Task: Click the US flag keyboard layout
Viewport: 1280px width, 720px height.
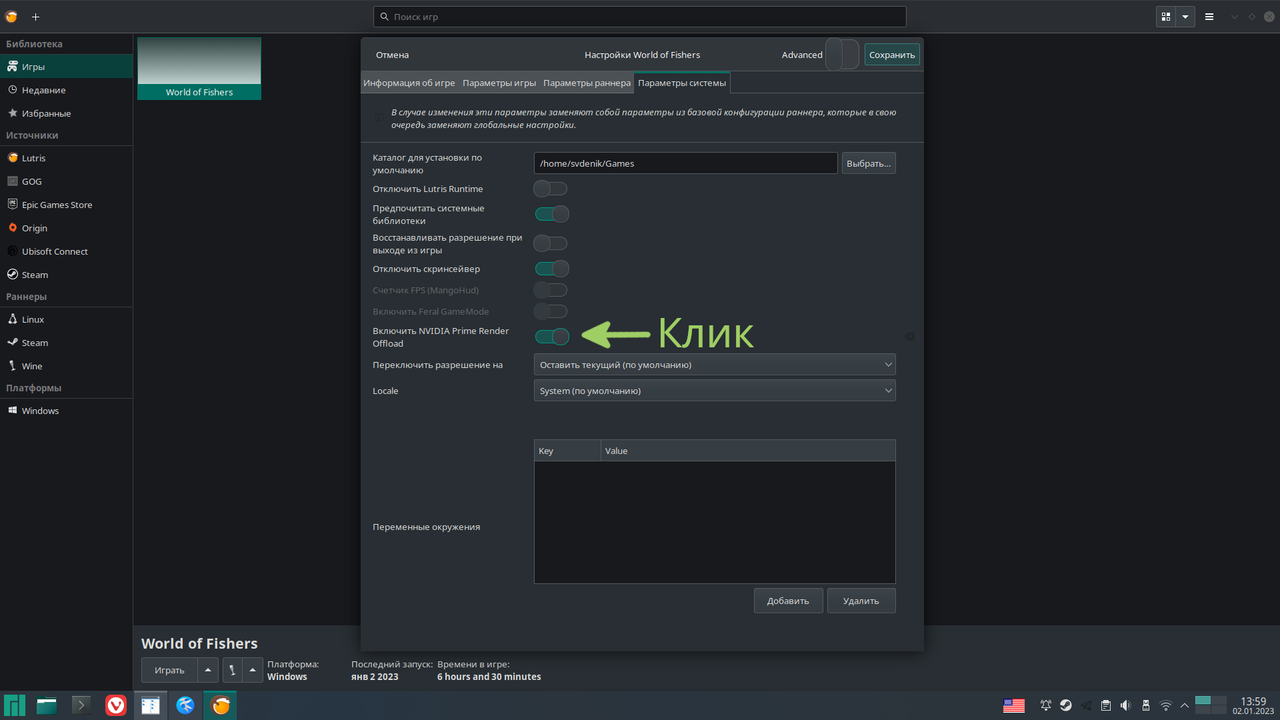Action: [1014, 705]
